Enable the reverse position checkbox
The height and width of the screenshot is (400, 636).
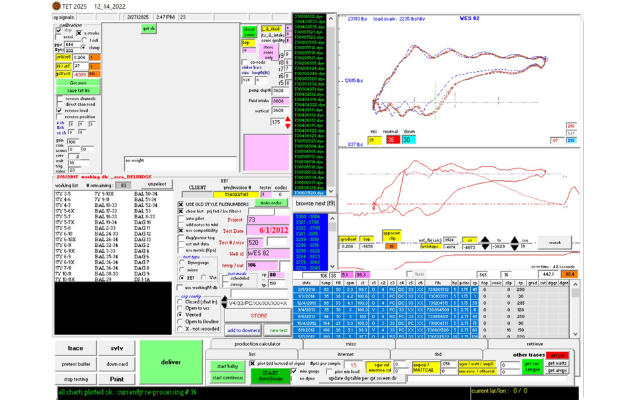click(x=60, y=117)
